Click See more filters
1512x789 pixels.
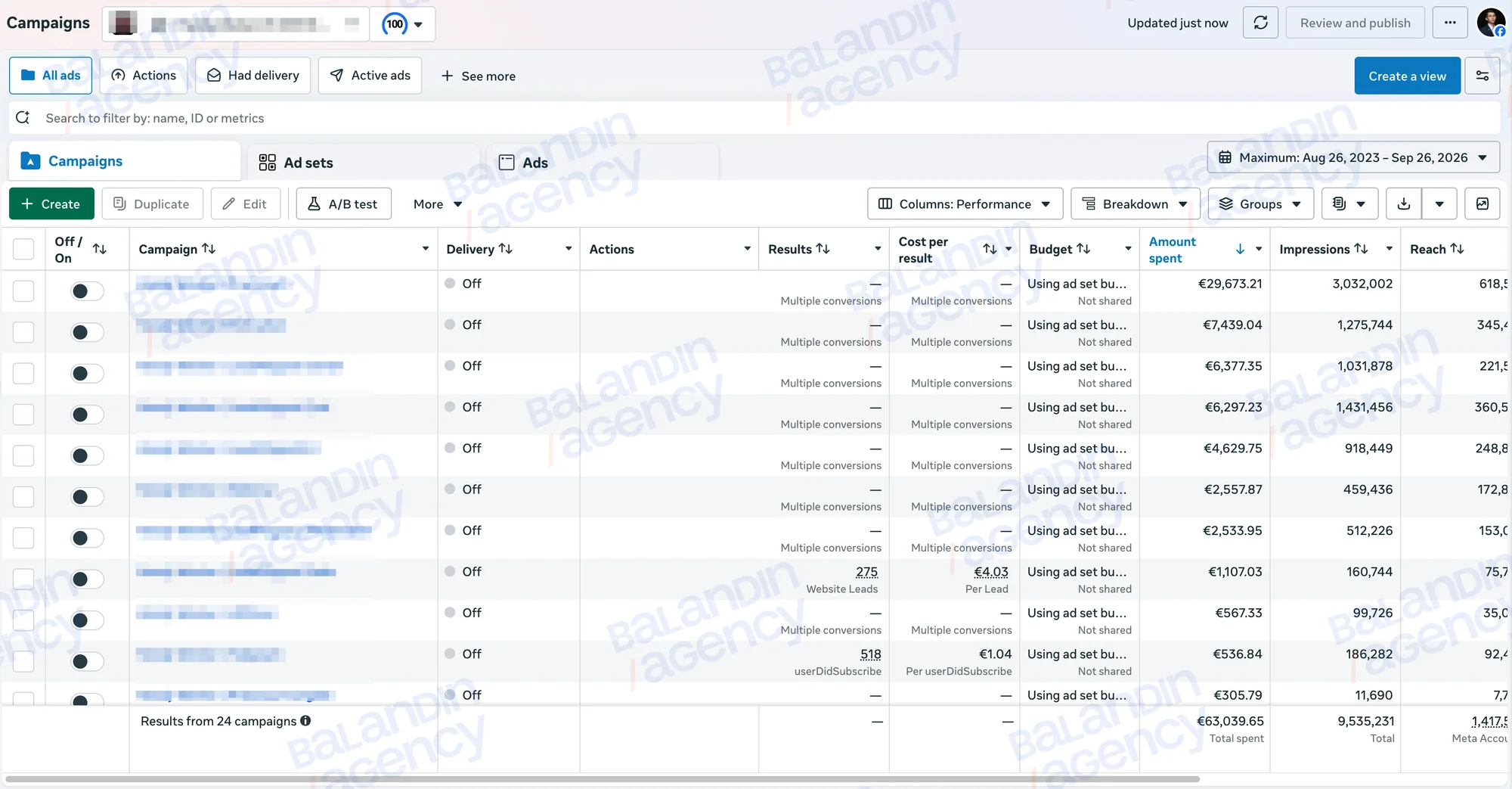(x=479, y=76)
